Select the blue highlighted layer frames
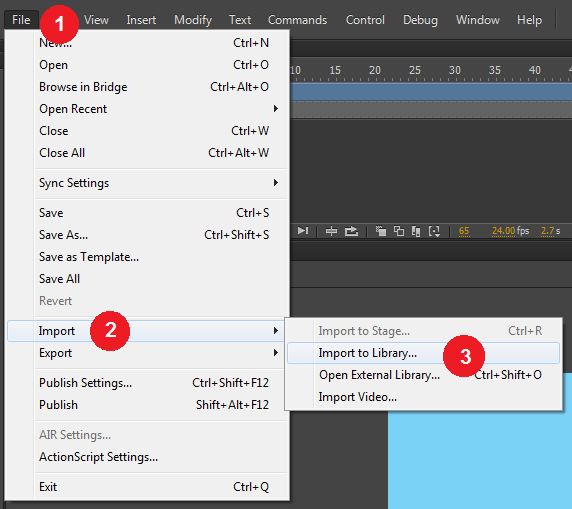Screen dimensions: 572x509 [431, 92]
